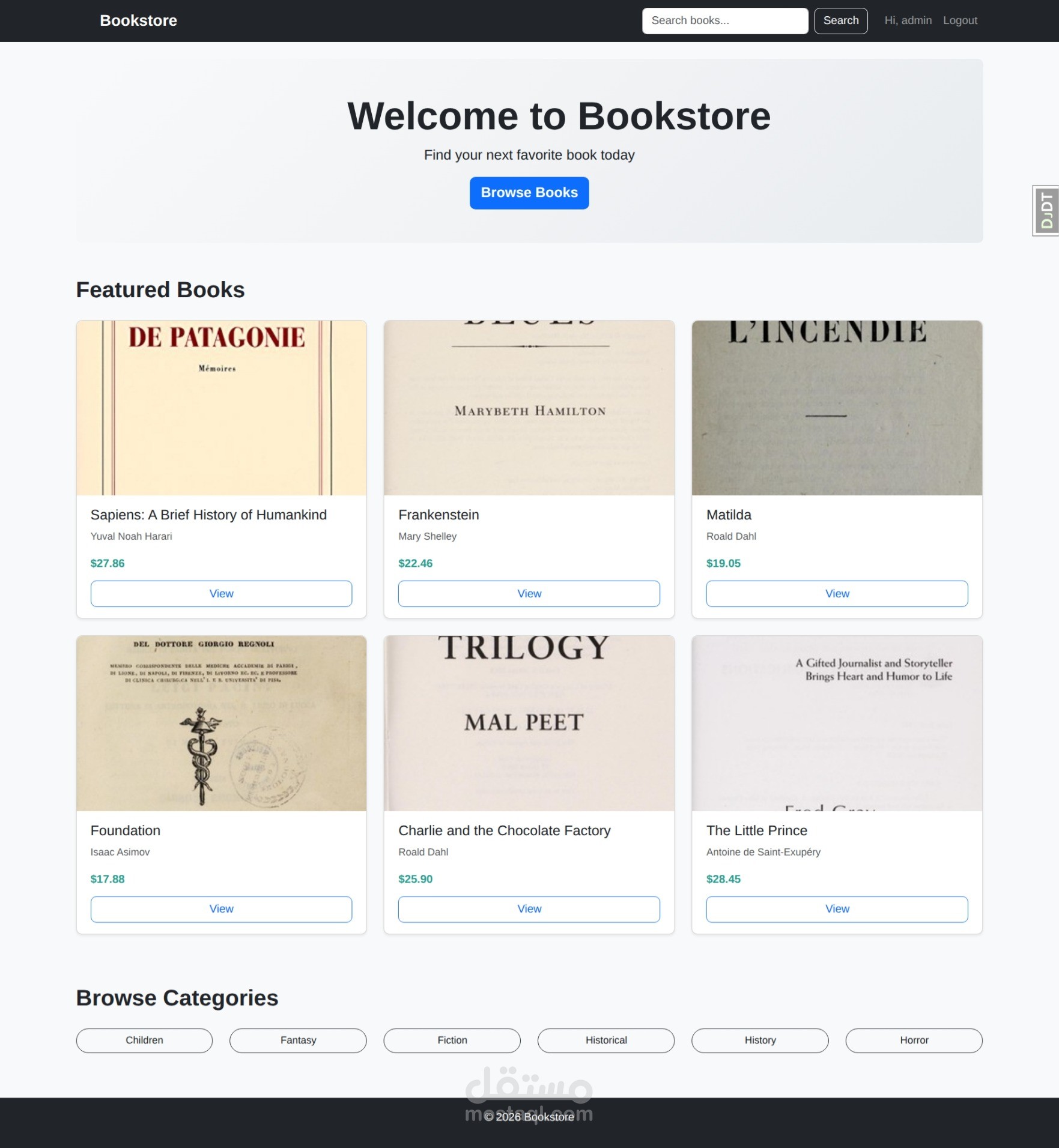Open the Hi, admin profile link
Viewport: 1059px width, 1148px height.
click(908, 20)
